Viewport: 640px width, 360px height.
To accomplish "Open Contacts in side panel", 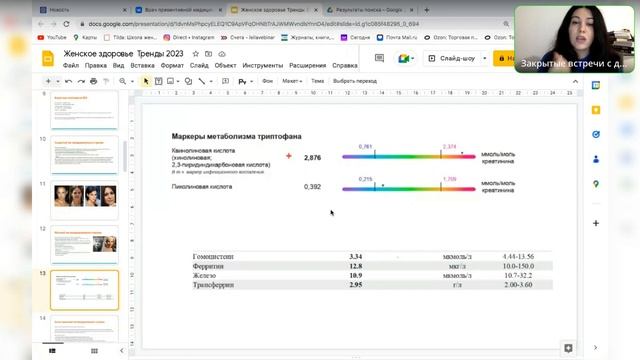I will pos(596,159).
